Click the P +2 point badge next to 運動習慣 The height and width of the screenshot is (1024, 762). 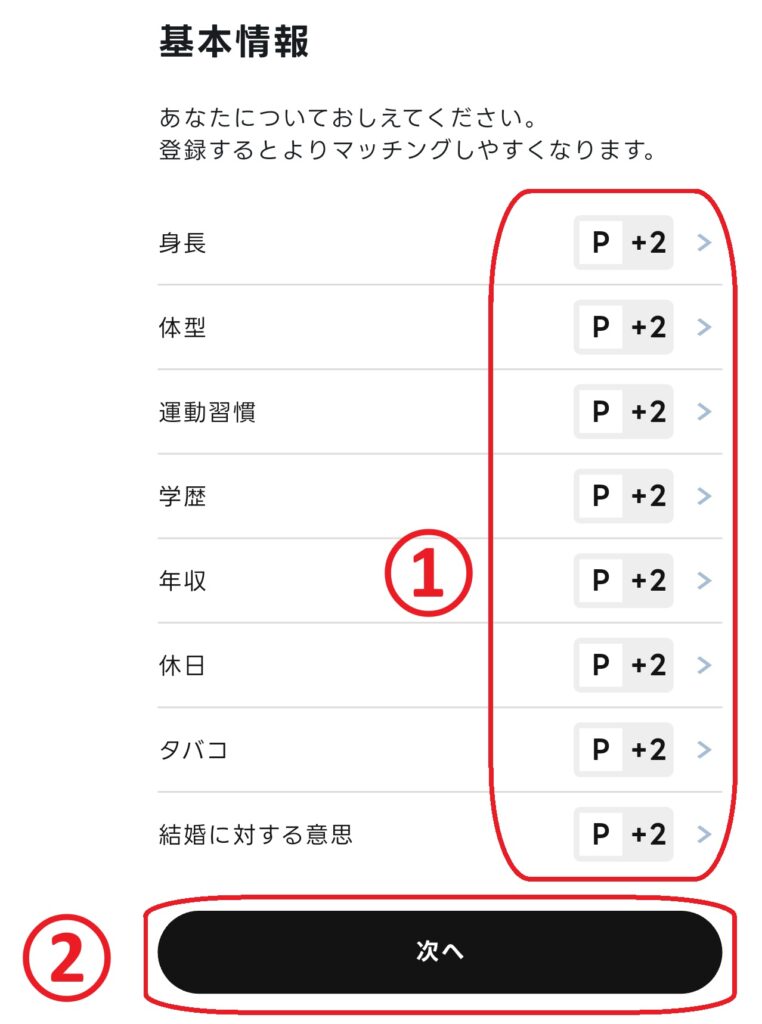pyautogui.click(x=622, y=412)
